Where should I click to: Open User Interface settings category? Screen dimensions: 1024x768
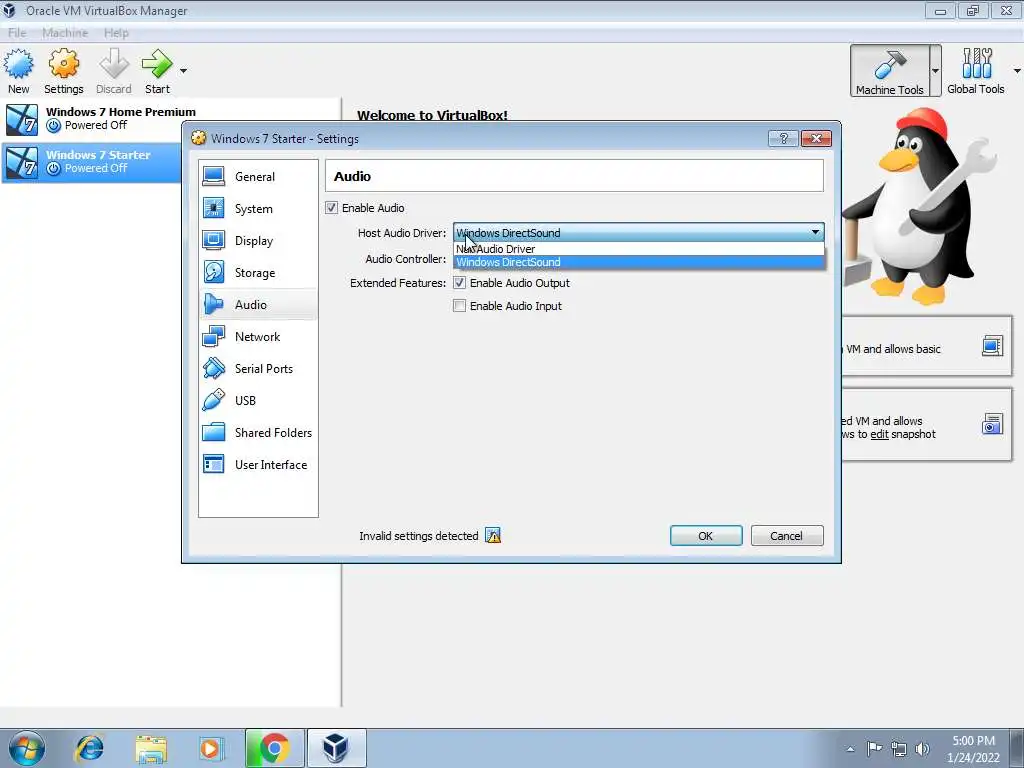pos(258,464)
